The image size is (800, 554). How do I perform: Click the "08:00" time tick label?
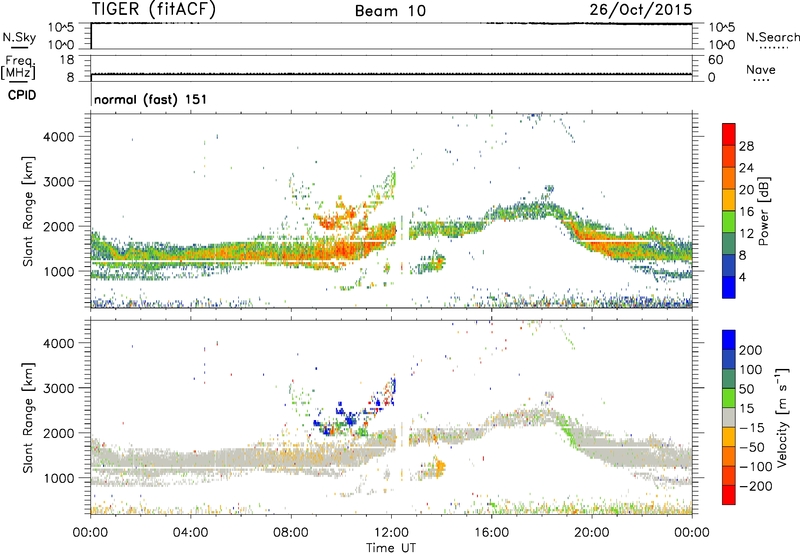(291, 533)
